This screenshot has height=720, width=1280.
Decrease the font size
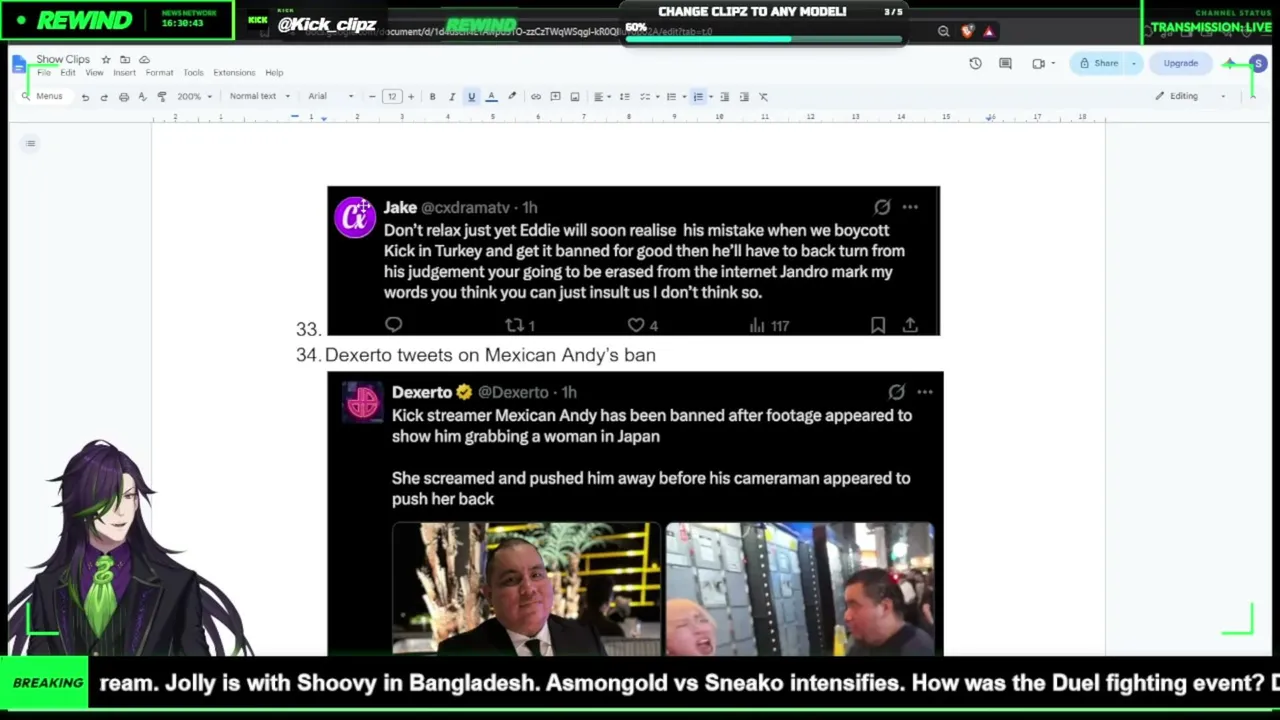[x=372, y=97]
